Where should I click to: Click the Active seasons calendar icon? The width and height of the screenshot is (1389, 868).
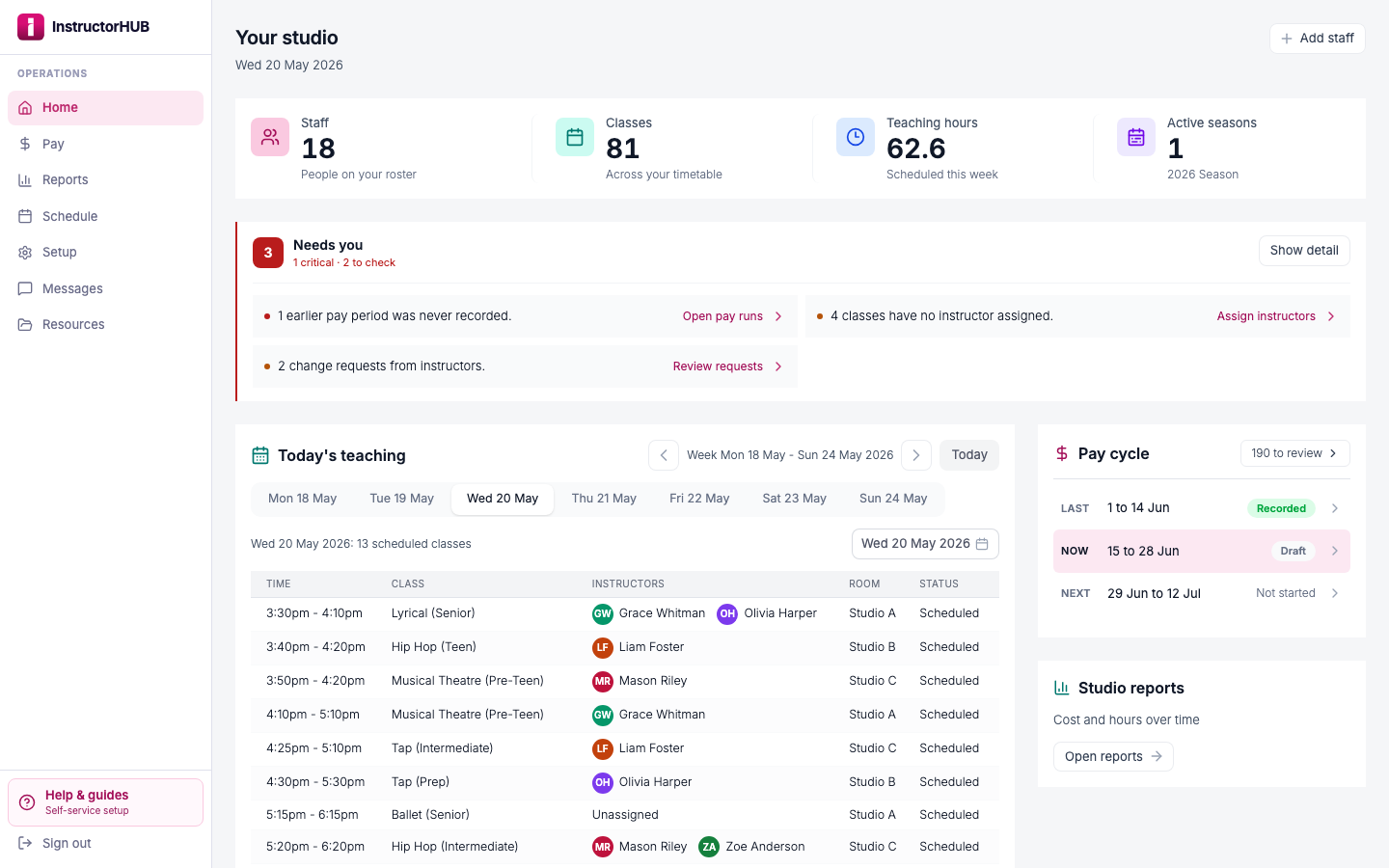pos(1136,137)
